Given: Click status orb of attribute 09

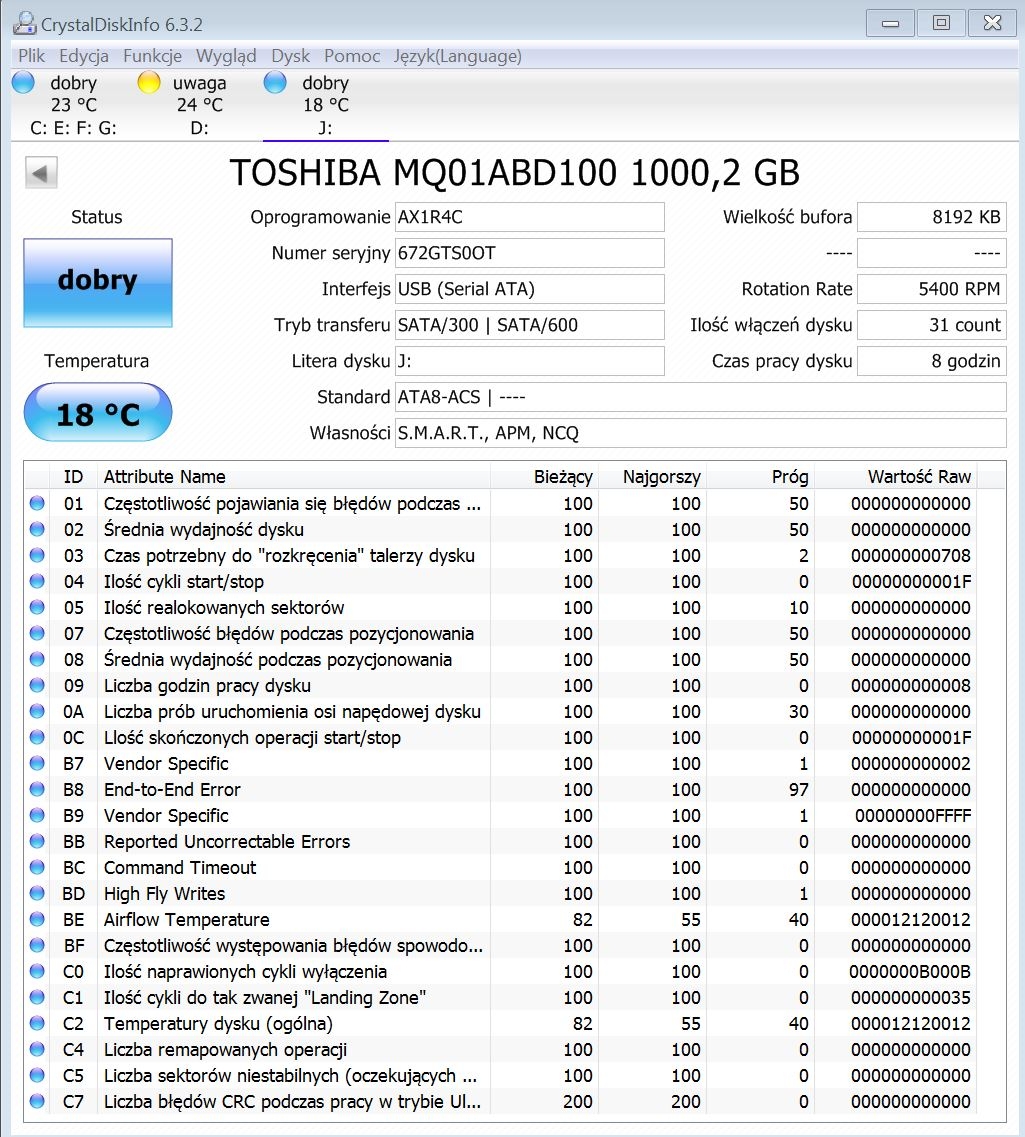Looking at the screenshot, I should coord(37,685).
